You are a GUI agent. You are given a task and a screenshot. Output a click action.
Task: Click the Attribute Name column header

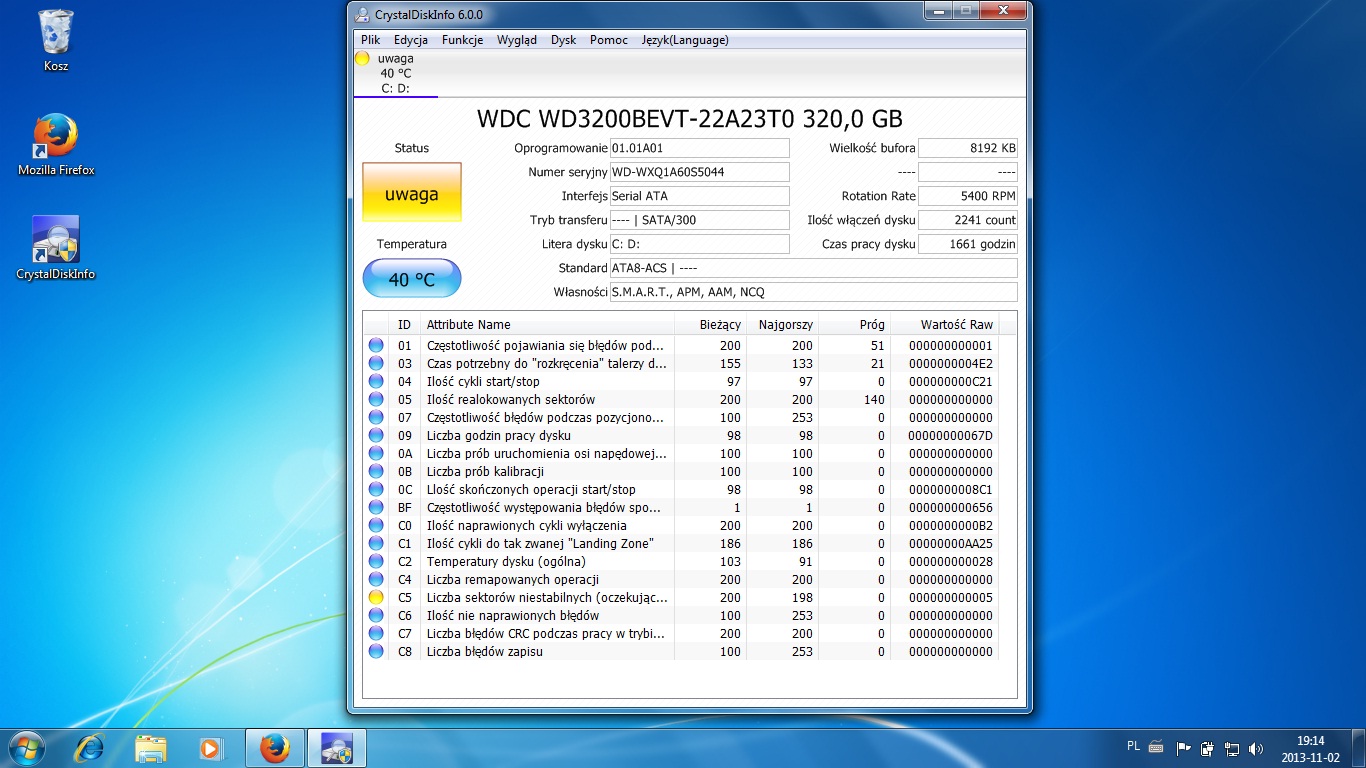[x=547, y=324]
